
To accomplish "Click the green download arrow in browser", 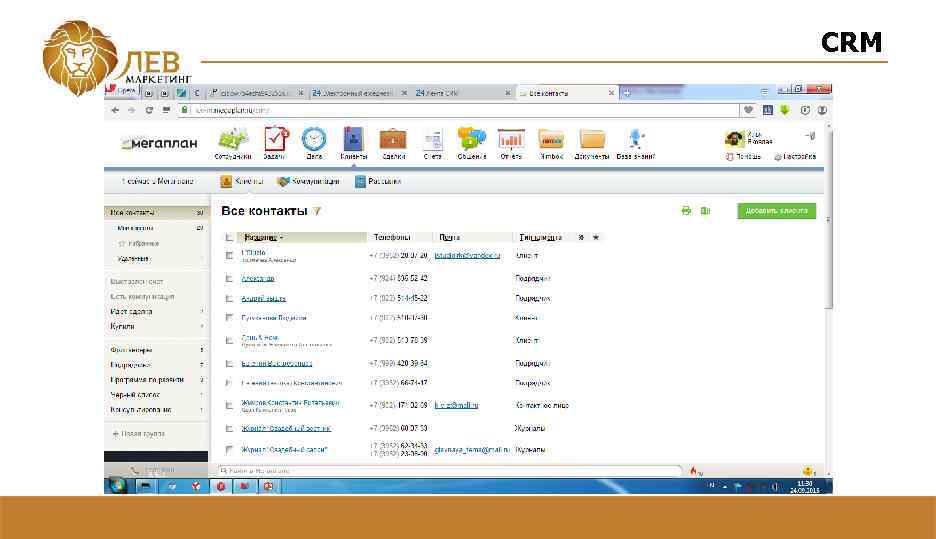I will [x=784, y=110].
